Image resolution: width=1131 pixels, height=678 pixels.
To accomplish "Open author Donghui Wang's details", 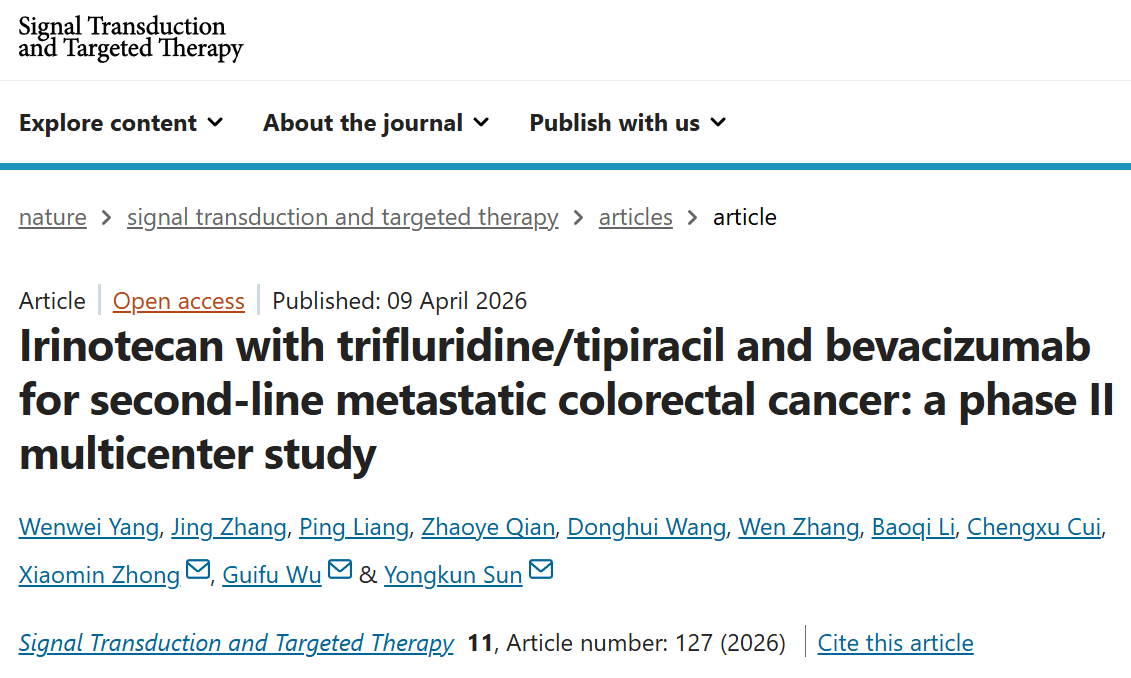I will [x=646, y=527].
